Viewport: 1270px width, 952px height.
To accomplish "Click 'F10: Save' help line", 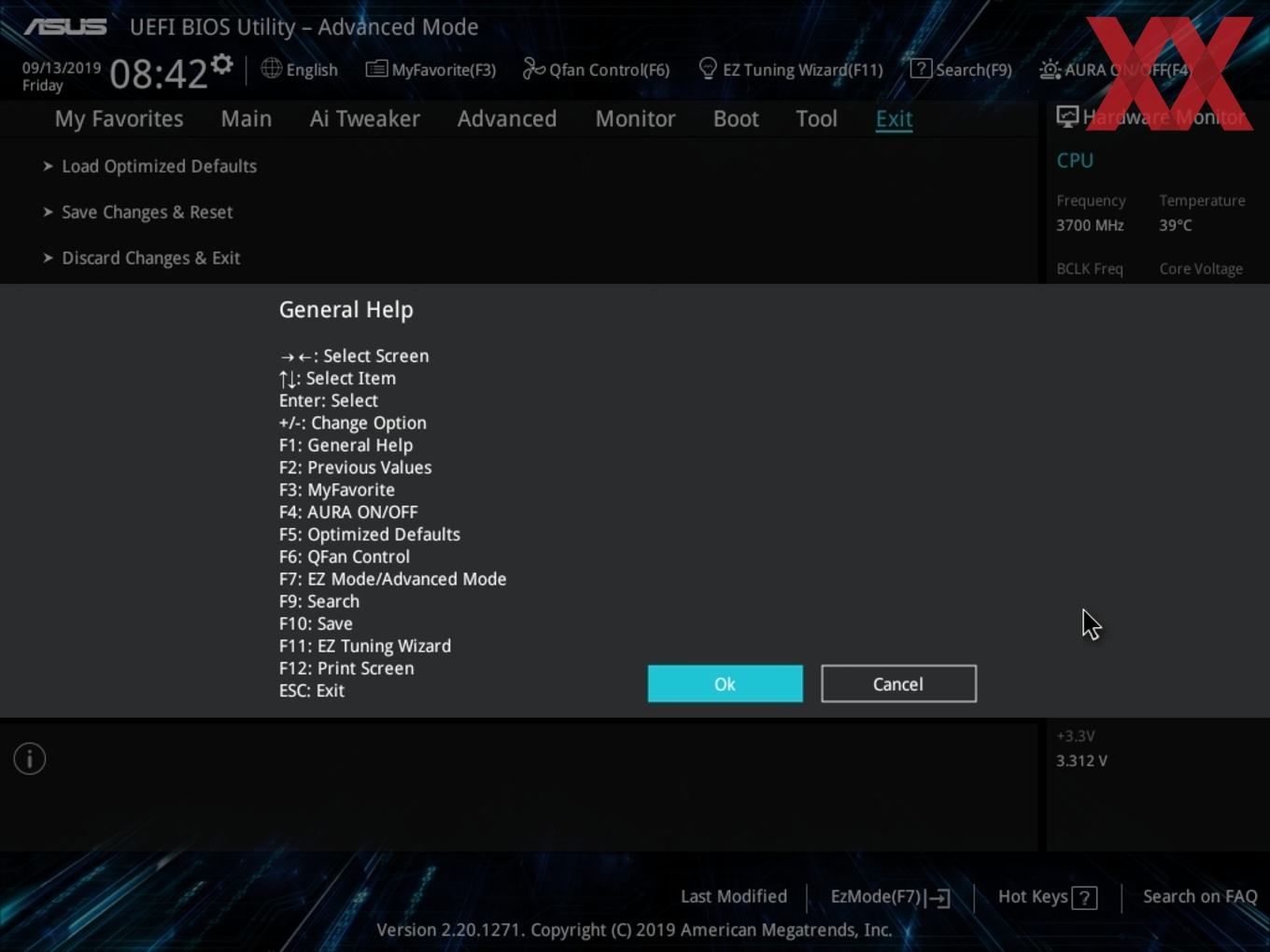I will (x=316, y=623).
